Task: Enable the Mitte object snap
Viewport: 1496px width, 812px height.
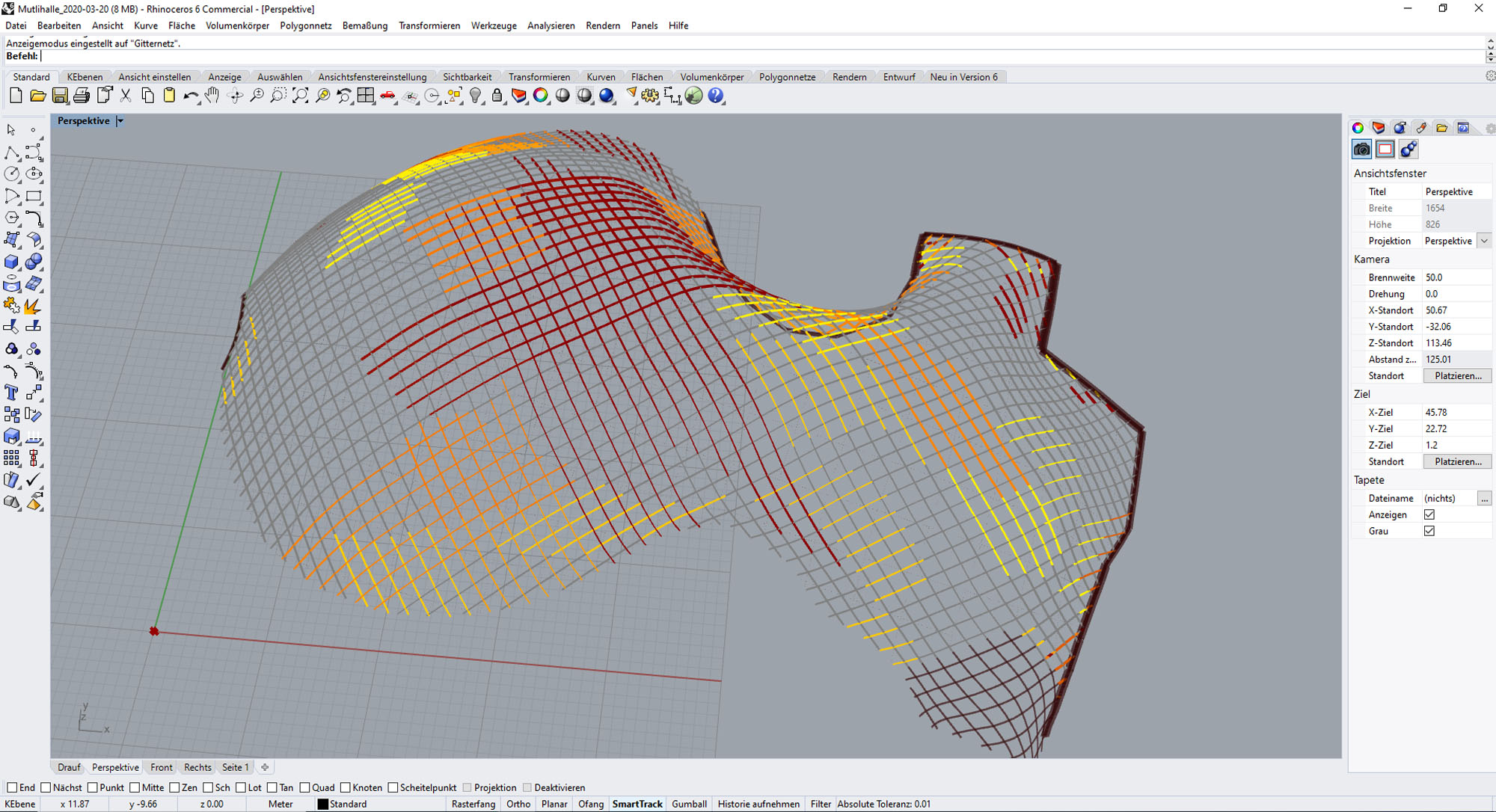Action: pos(135,787)
